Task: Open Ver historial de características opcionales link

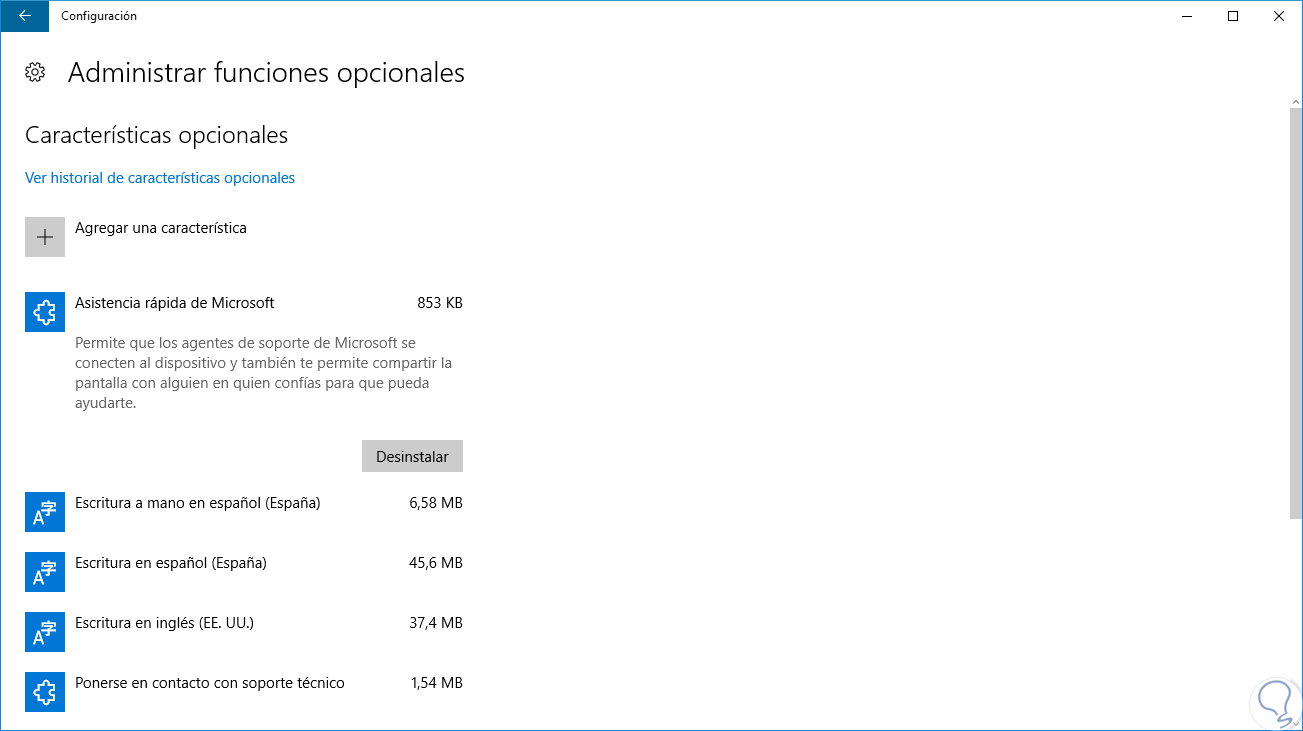Action: point(160,178)
